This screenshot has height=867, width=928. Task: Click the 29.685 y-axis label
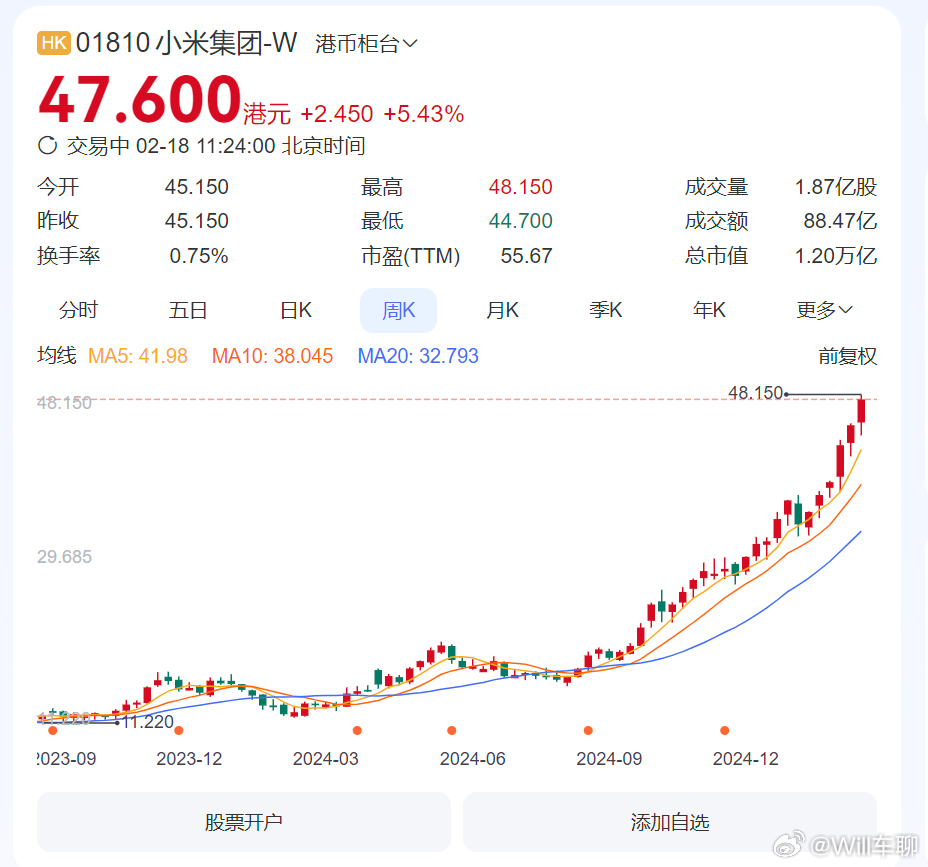point(64,557)
